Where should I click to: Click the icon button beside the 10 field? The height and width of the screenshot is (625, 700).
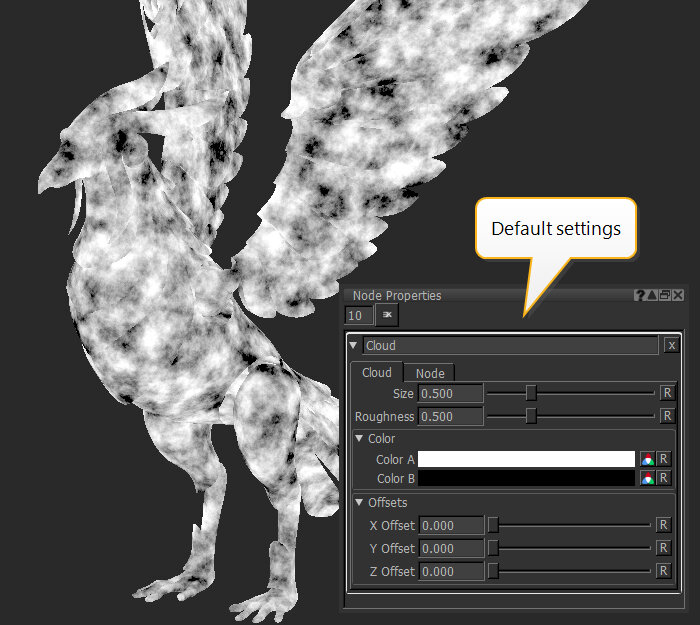(x=387, y=315)
